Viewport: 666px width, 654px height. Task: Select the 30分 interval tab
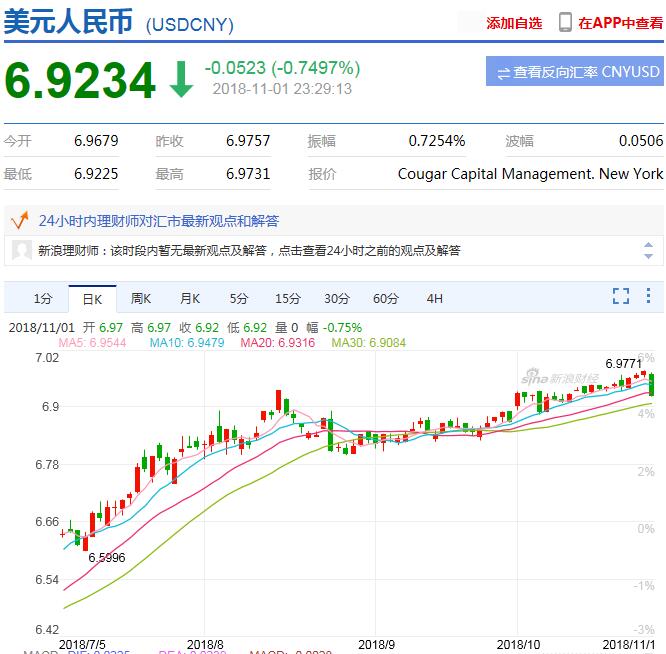[337, 298]
